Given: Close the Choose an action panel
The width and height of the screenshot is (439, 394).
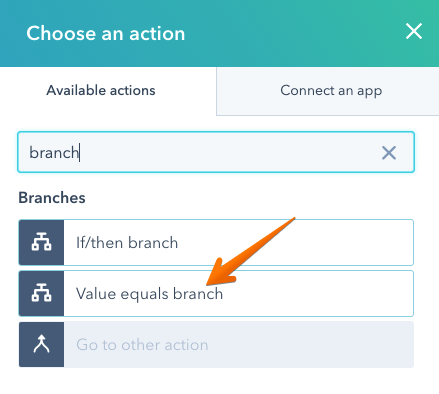Looking at the screenshot, I should point(414,31).
